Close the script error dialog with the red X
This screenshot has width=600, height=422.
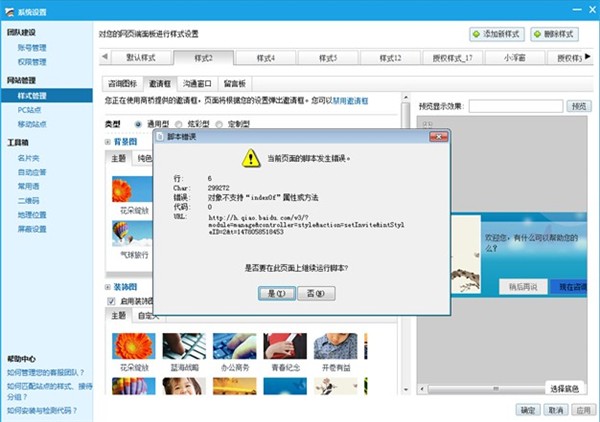point(439,136)
